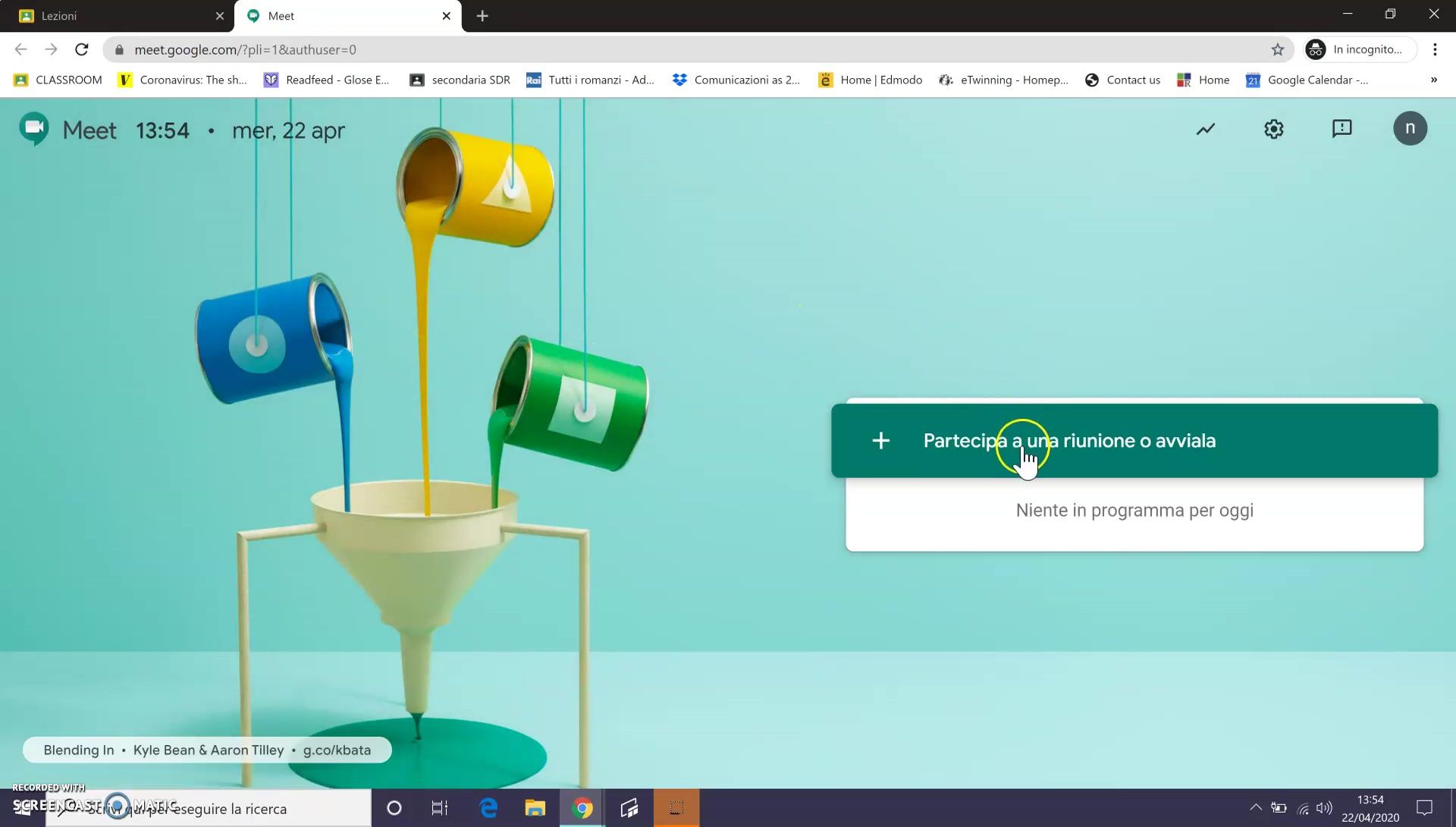The height and width of the screenshot is (827, 1456).
Task: Go forward in browser history
Action: 51,49
